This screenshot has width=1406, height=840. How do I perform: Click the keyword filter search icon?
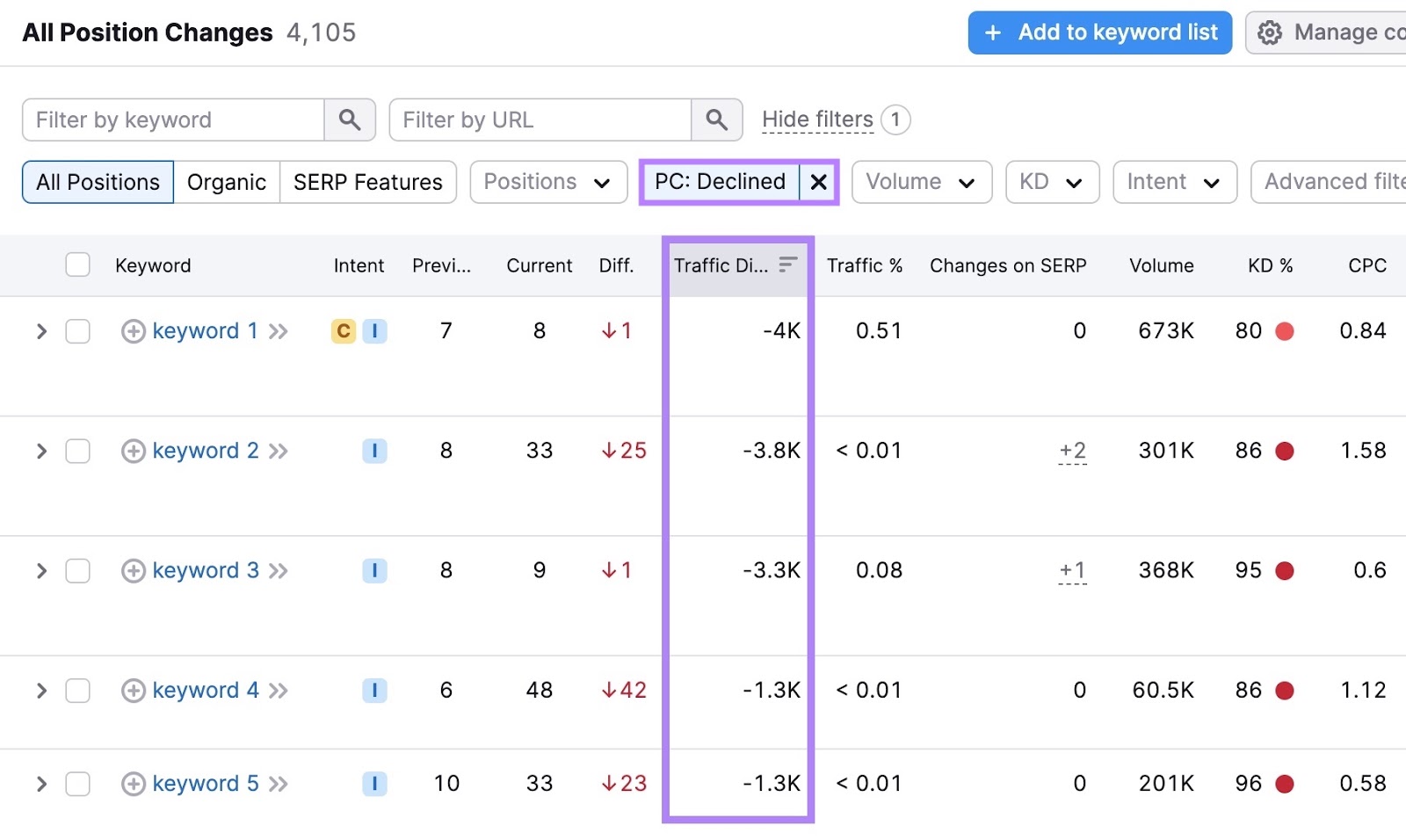[x=351, y=119]
